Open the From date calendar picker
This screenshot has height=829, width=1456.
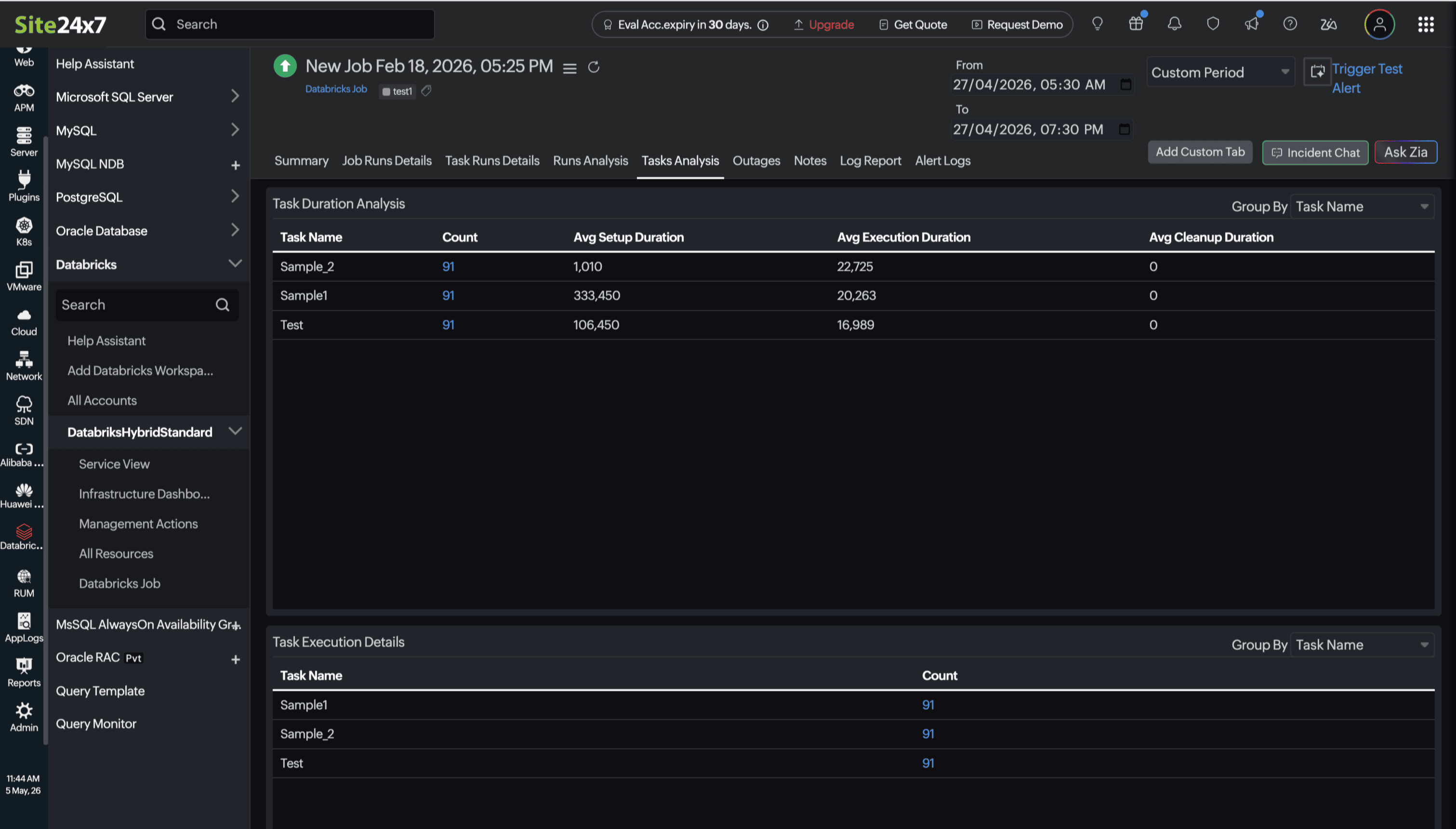[x=1125, y=84]
